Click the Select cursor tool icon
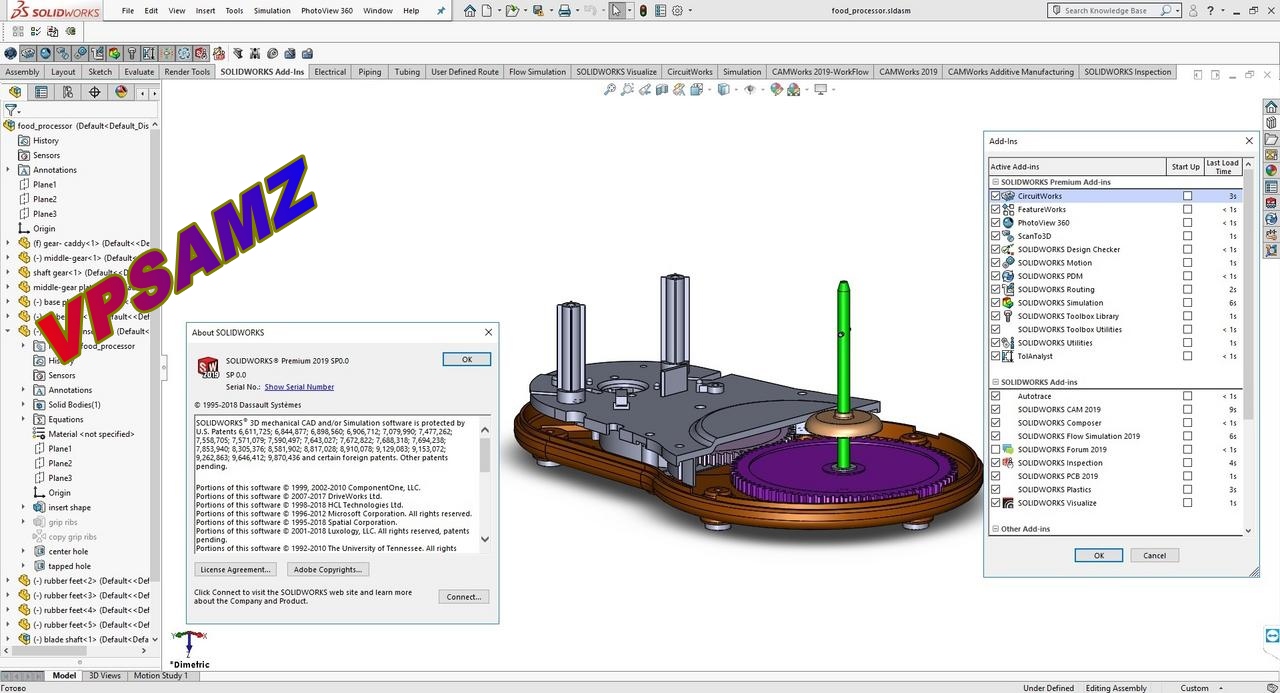The width and height of the screenshot is (1280, 693). tap(617, 11)
